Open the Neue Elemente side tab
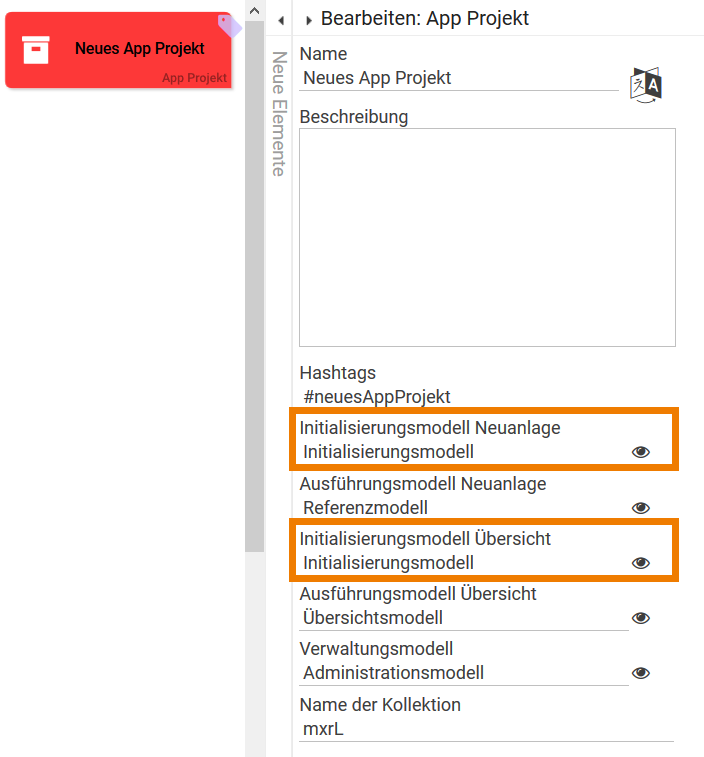The width and height of the screenshot is (704, 757). 279,114
